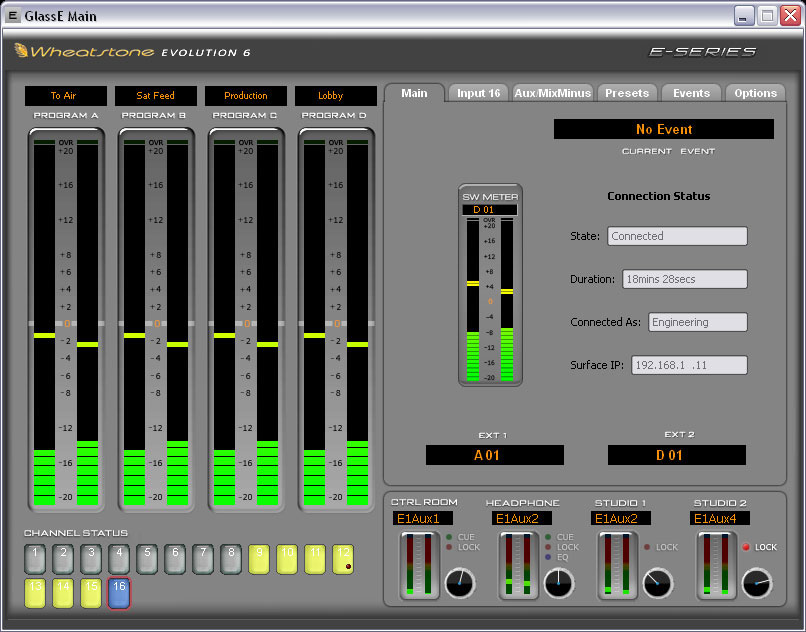
Task: Select channel status button 2
Action: click(63, 559)
